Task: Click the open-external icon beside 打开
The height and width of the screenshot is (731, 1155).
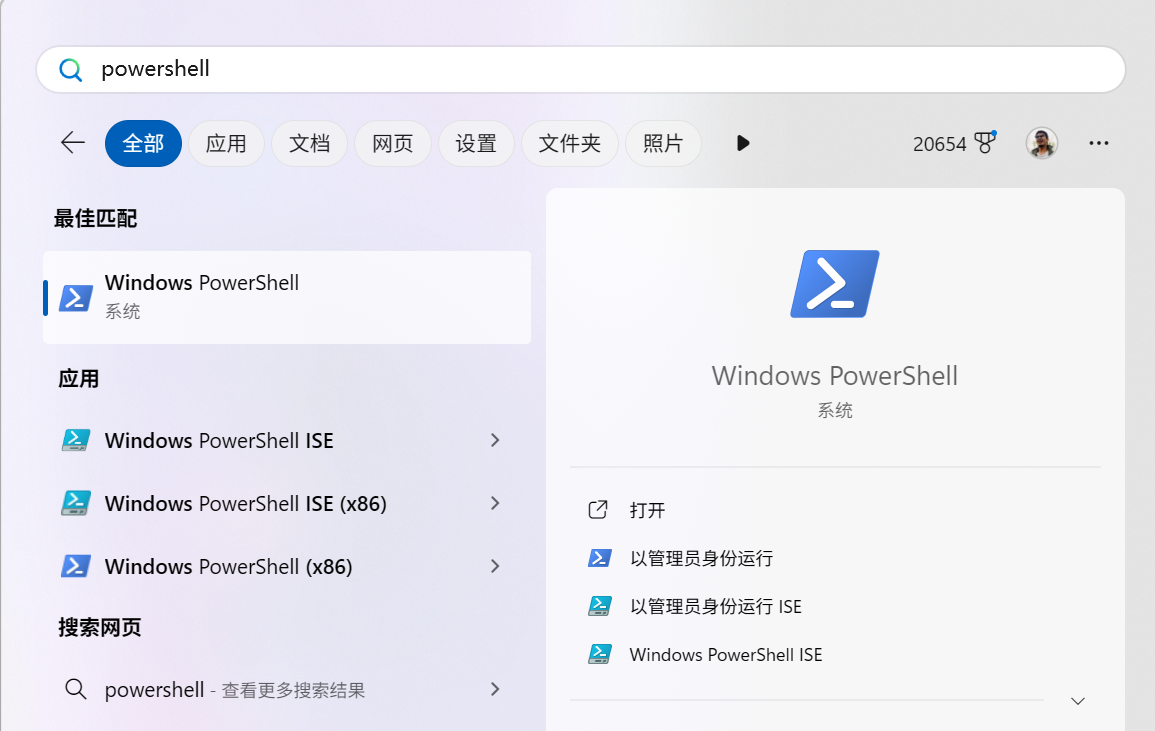Action: [x=598, y=510]
